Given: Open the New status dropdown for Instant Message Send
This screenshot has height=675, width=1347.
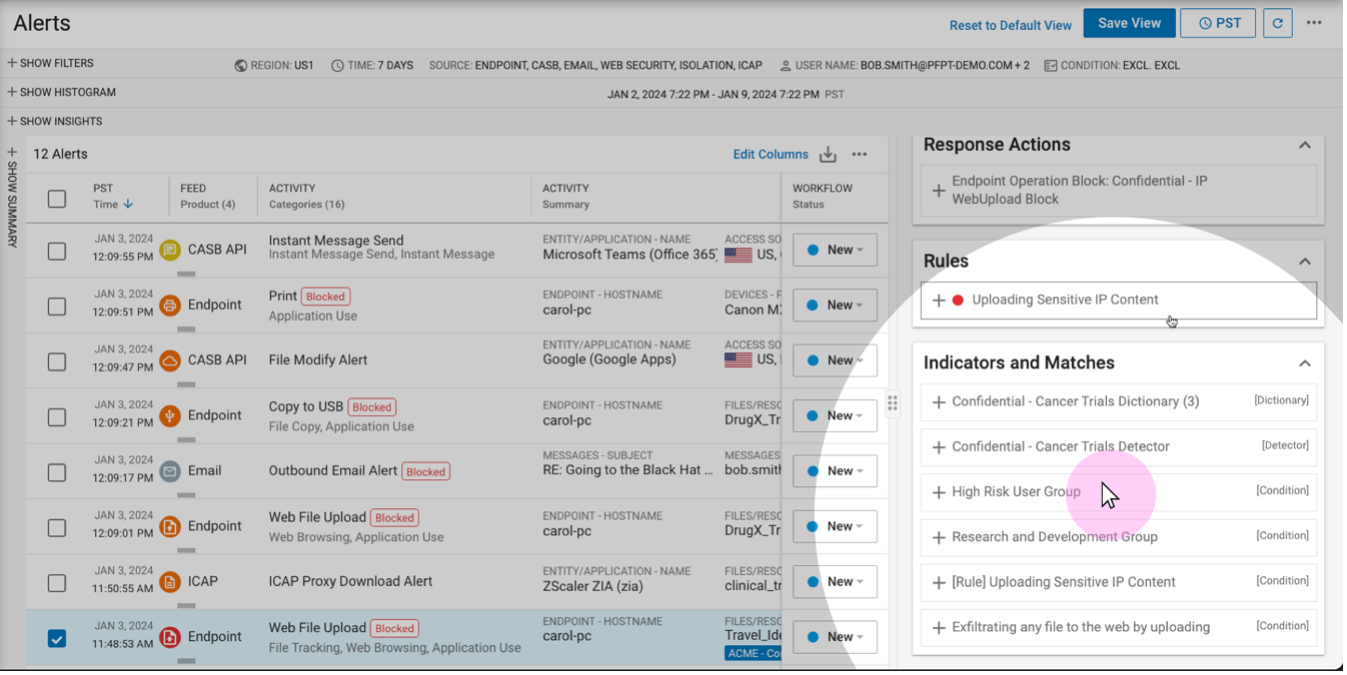Looking at the screenshot, I should (835, 250).
